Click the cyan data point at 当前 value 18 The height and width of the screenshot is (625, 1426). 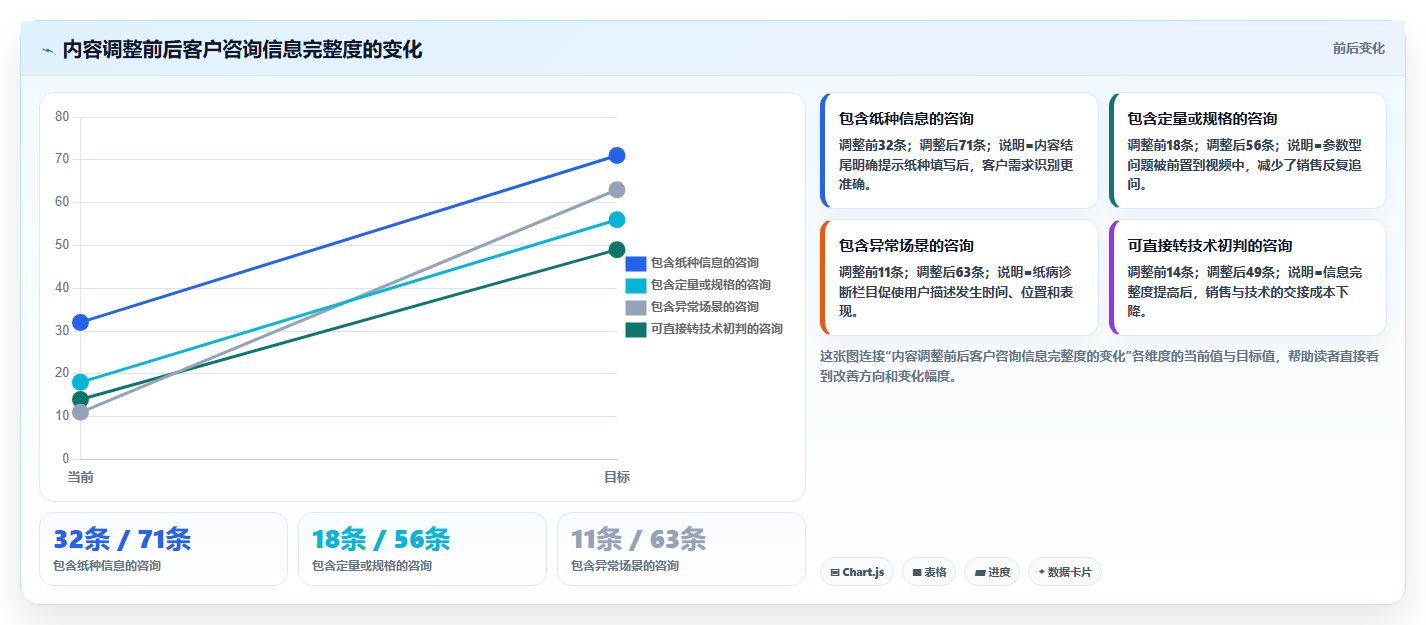point(81,382)
